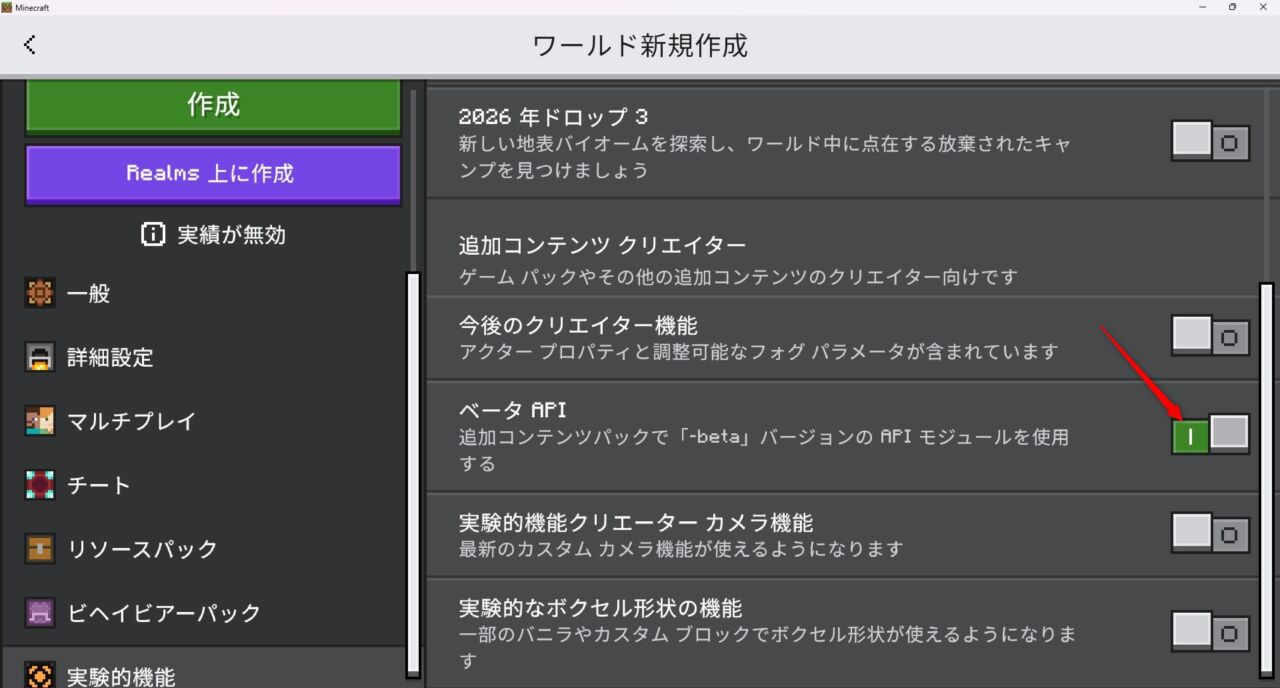The image size is (1280, 688).
Task: Enable 実験的機能クリエーター カメラ機能 toggle
Action: point(1211,533)
